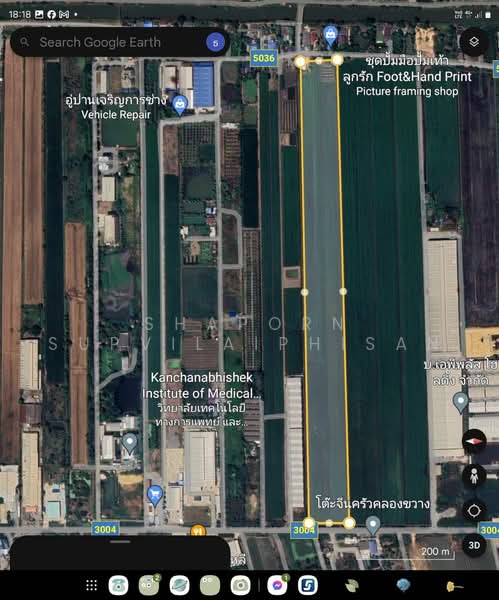Open the map layers button

[474, 42]
